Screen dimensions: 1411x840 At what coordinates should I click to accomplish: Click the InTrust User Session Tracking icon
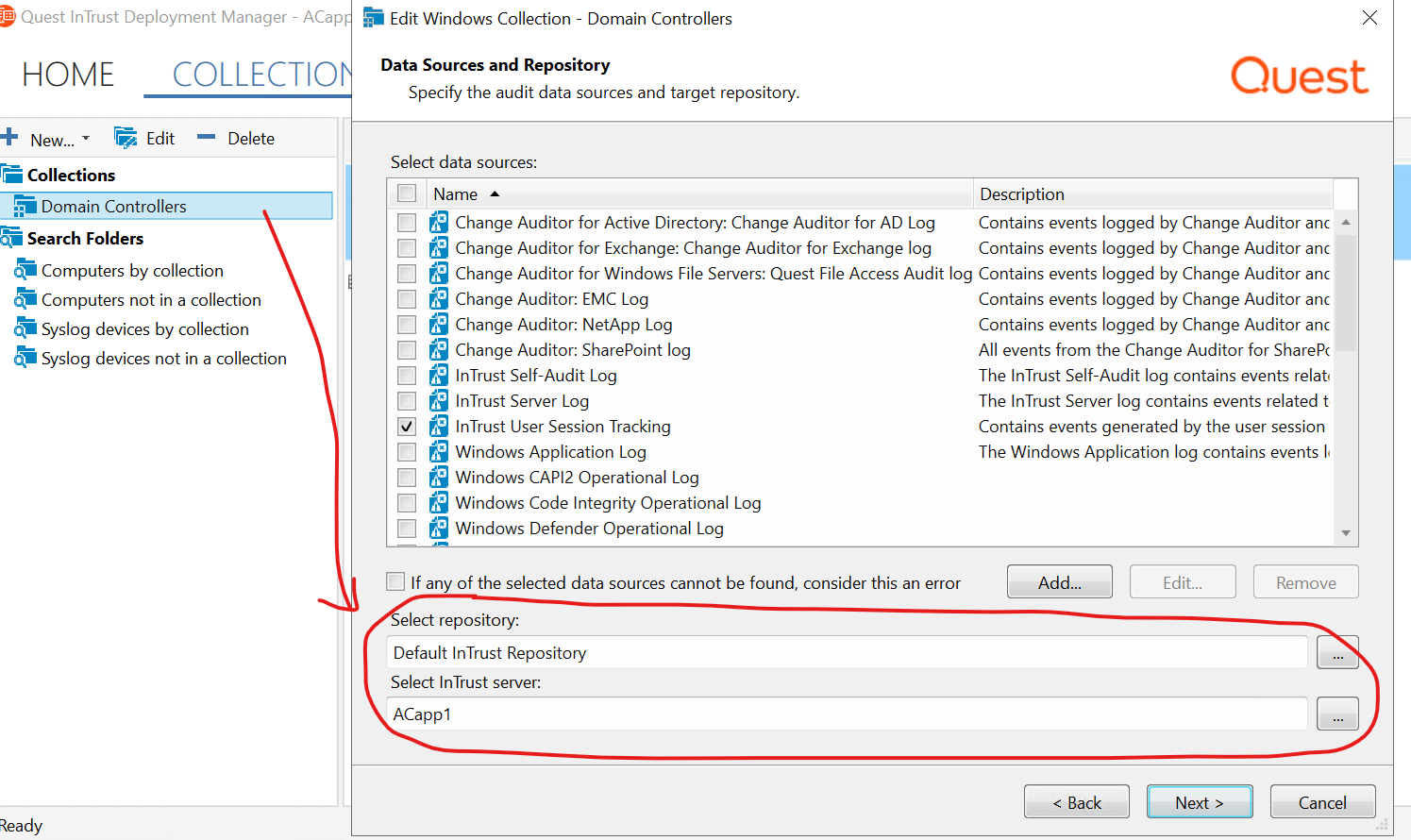pyautogui.click(x=439, y=426)
